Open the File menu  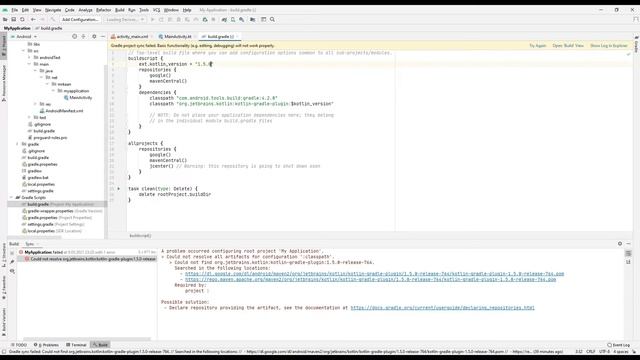click(15, 10)
